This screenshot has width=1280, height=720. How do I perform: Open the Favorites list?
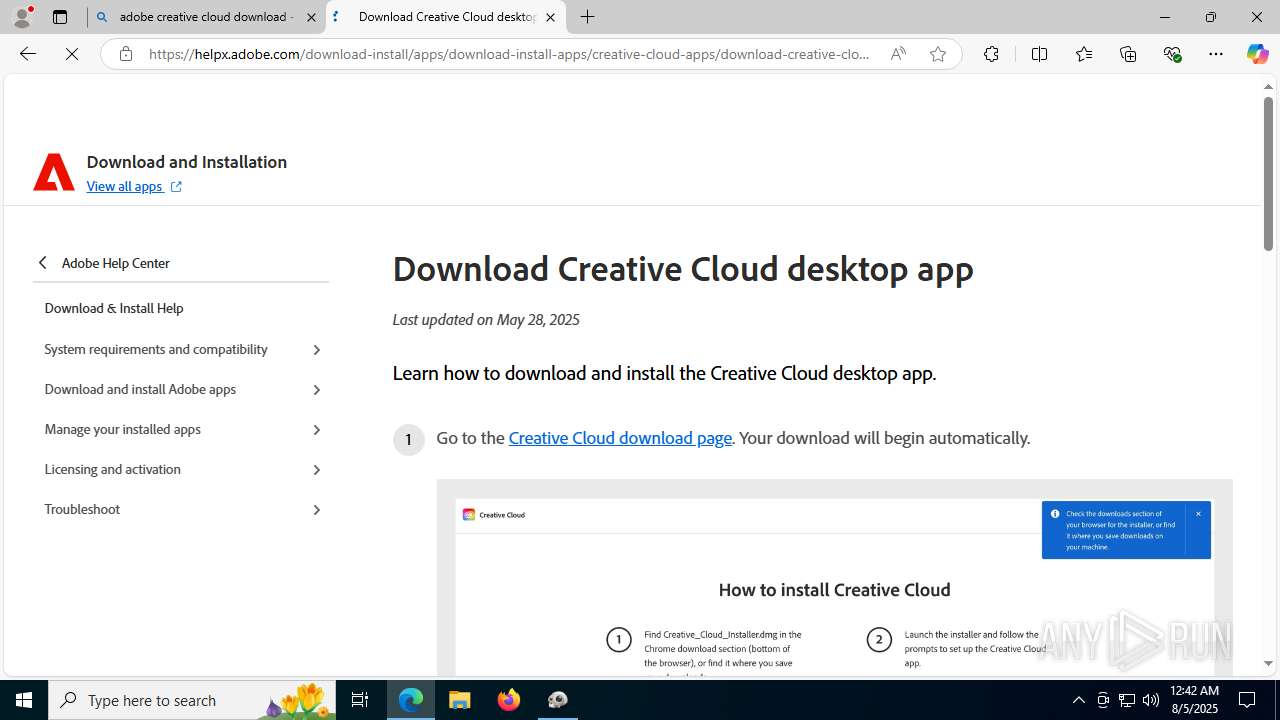click(x=1084, y=54)
